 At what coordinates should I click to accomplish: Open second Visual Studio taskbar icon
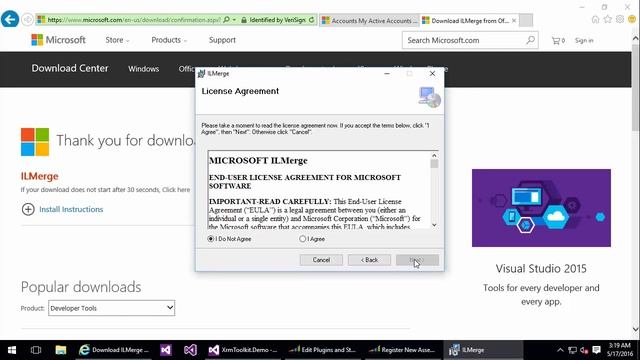[190, 350]
